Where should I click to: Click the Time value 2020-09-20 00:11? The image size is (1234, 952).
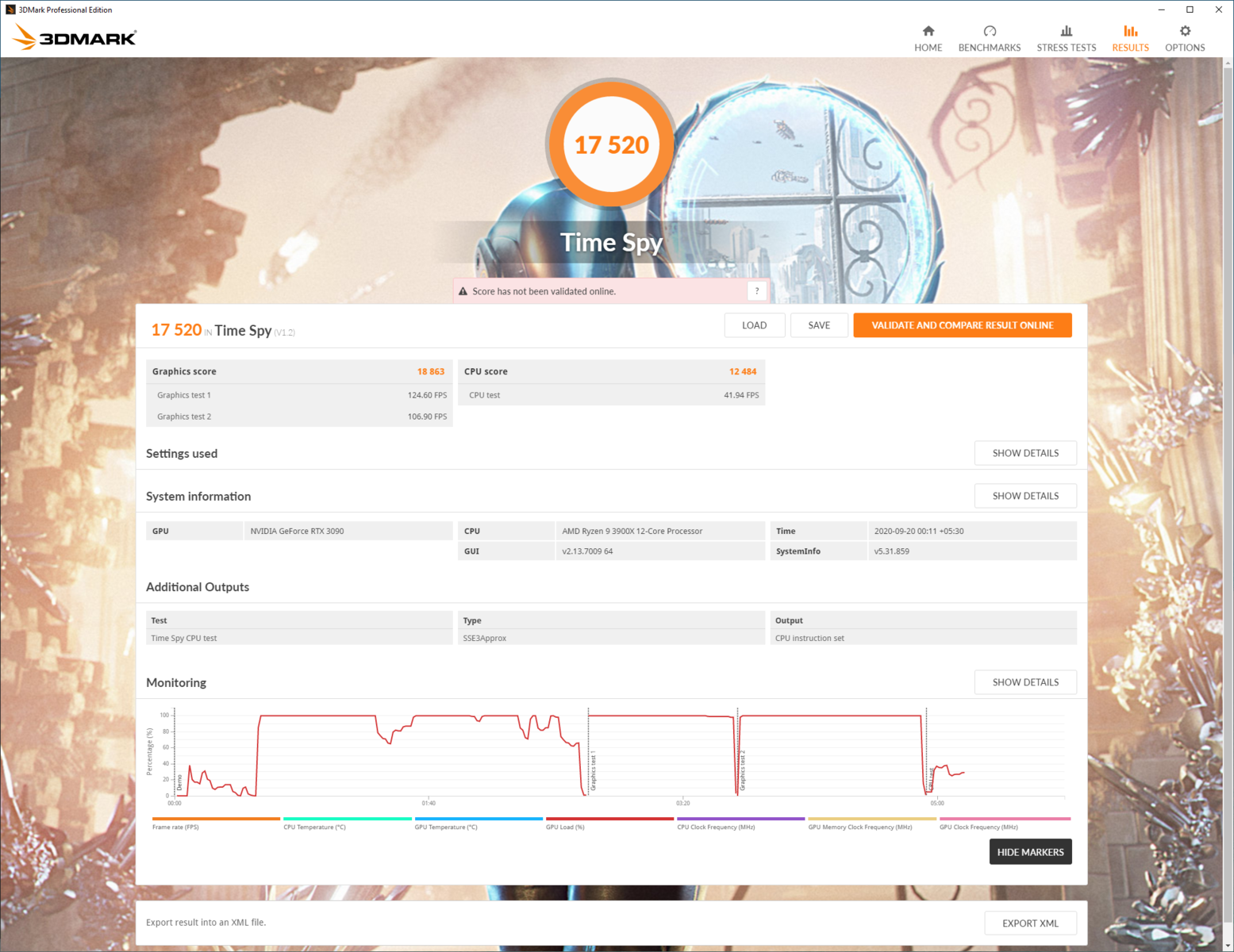tap(919, 532)
